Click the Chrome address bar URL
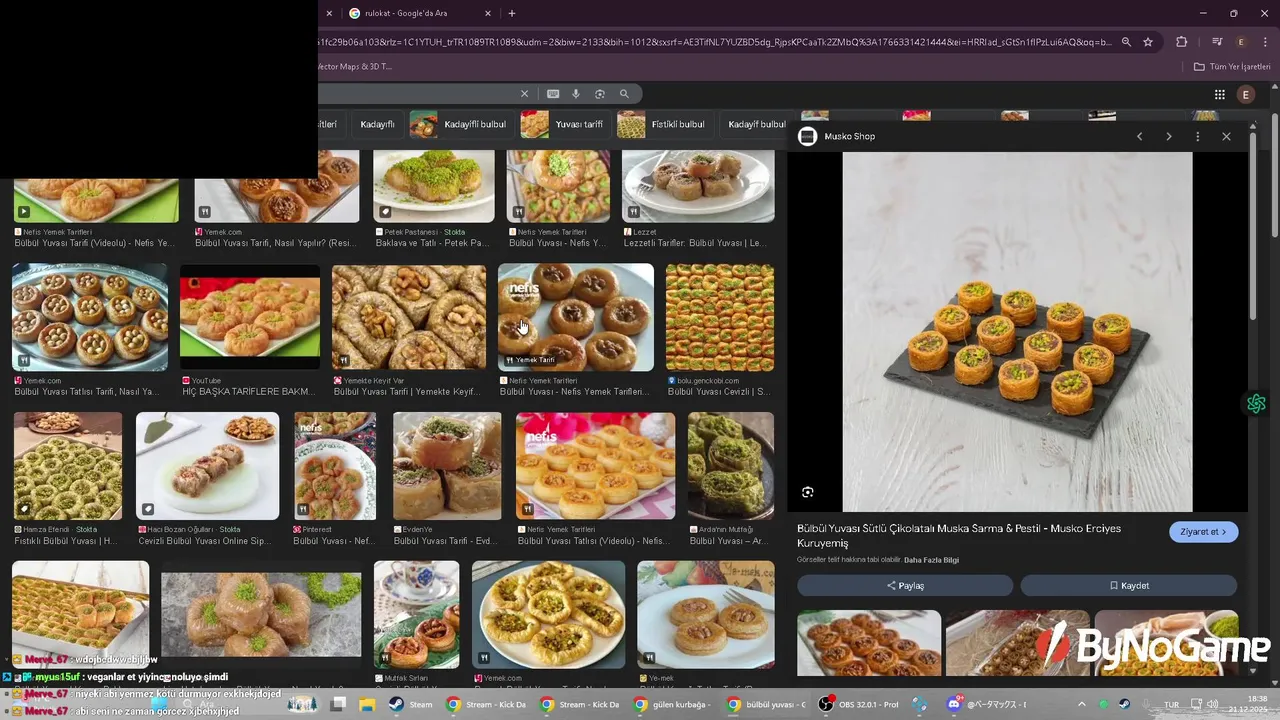 click(714, 42)
